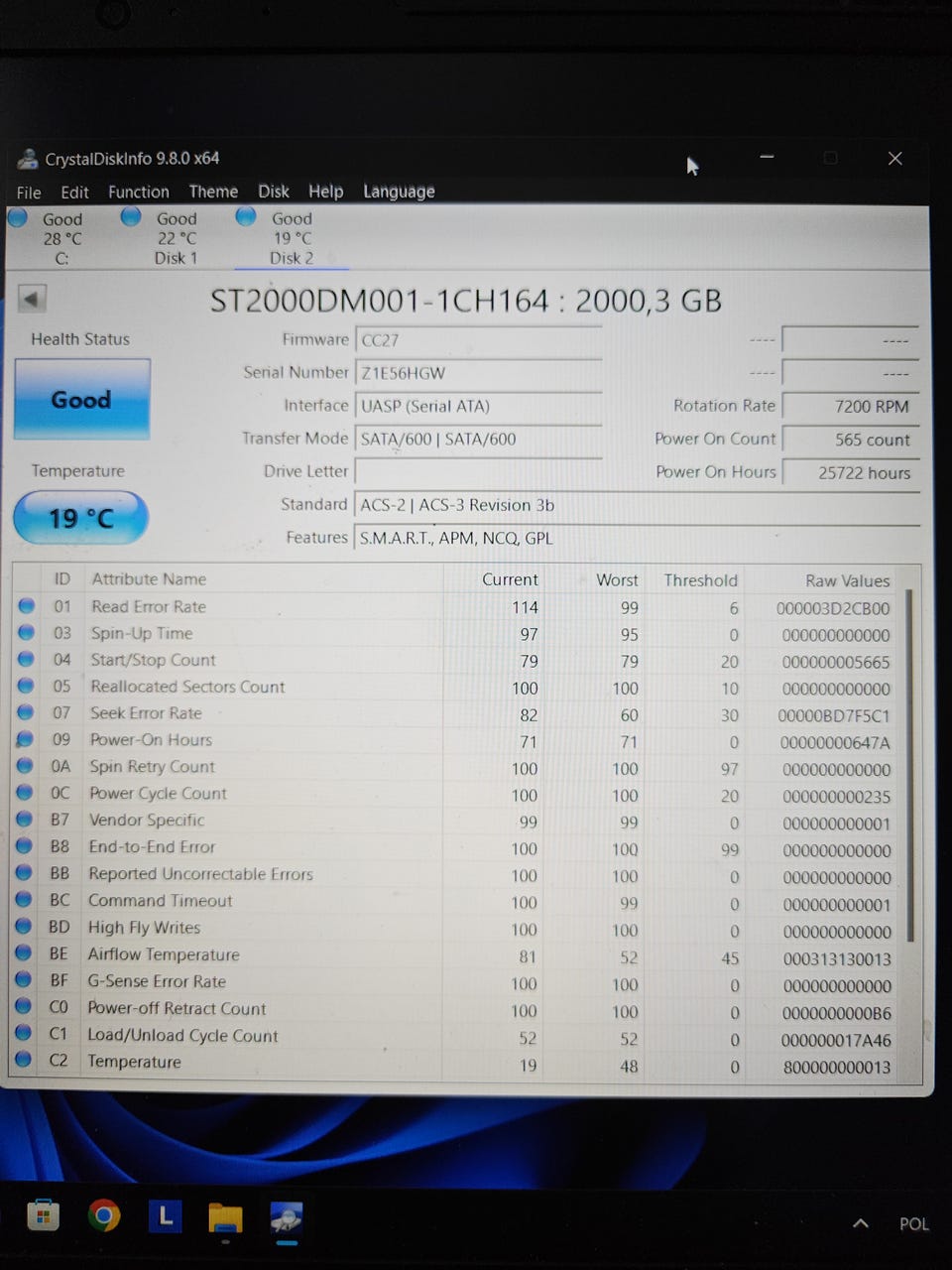
Task: Click the status dot of Reallocated Sectors Count
Action: click(27, 687)
